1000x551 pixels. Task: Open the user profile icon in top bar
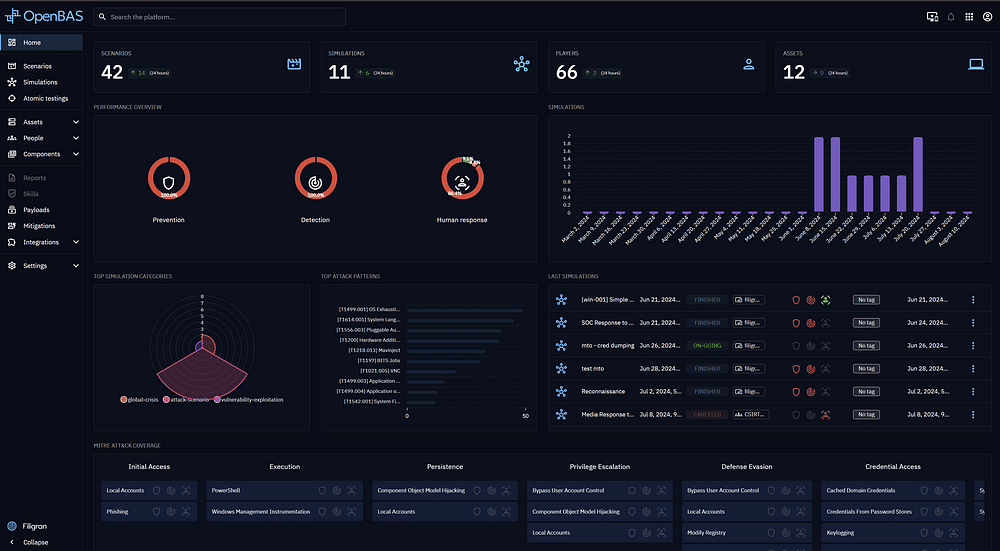point(986,17)
